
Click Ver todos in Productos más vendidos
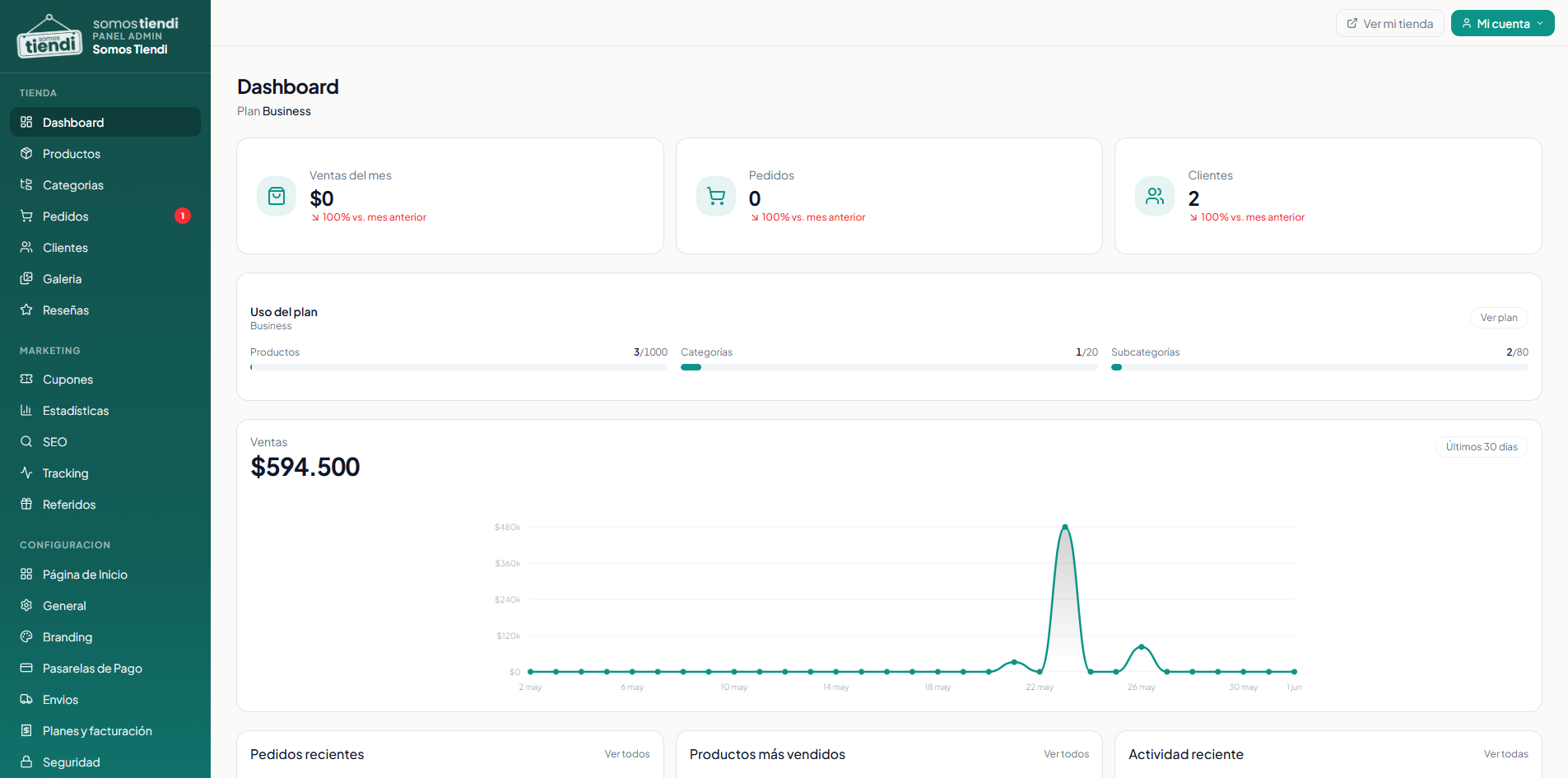tap(1066, 754)
